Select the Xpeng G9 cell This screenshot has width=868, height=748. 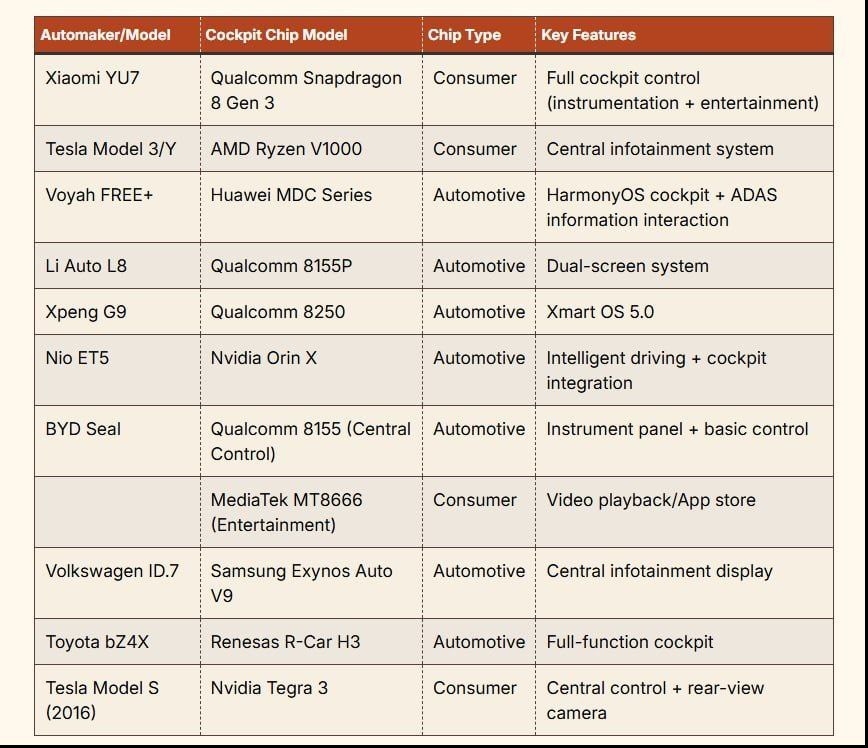117,312
